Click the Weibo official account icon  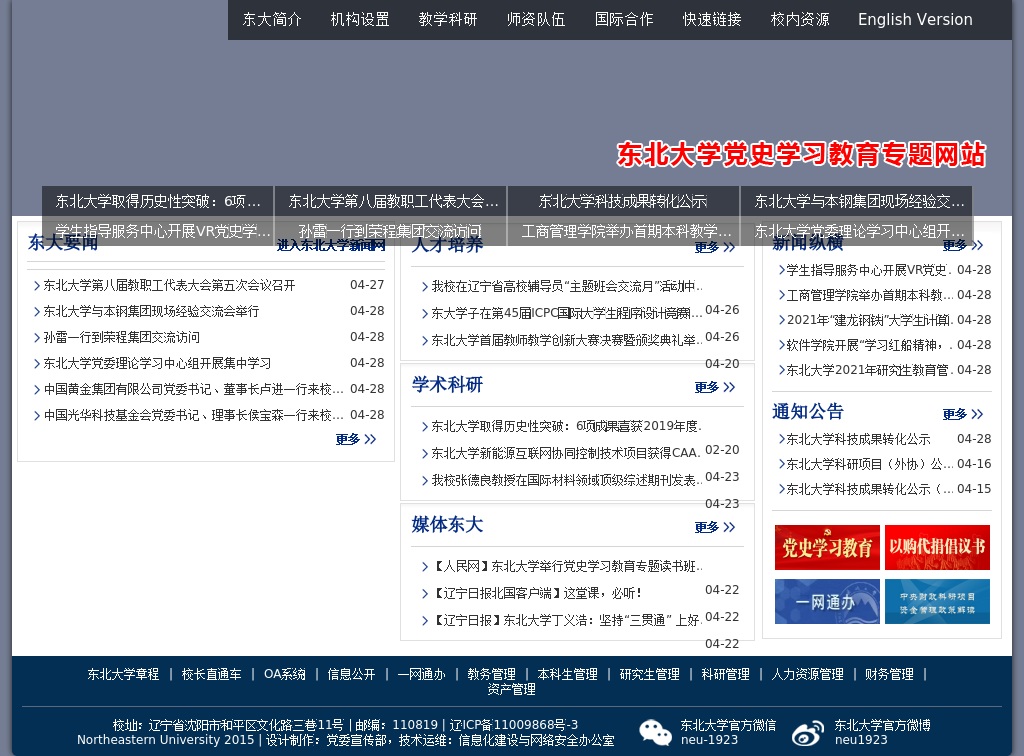click(x=808, y=733)
